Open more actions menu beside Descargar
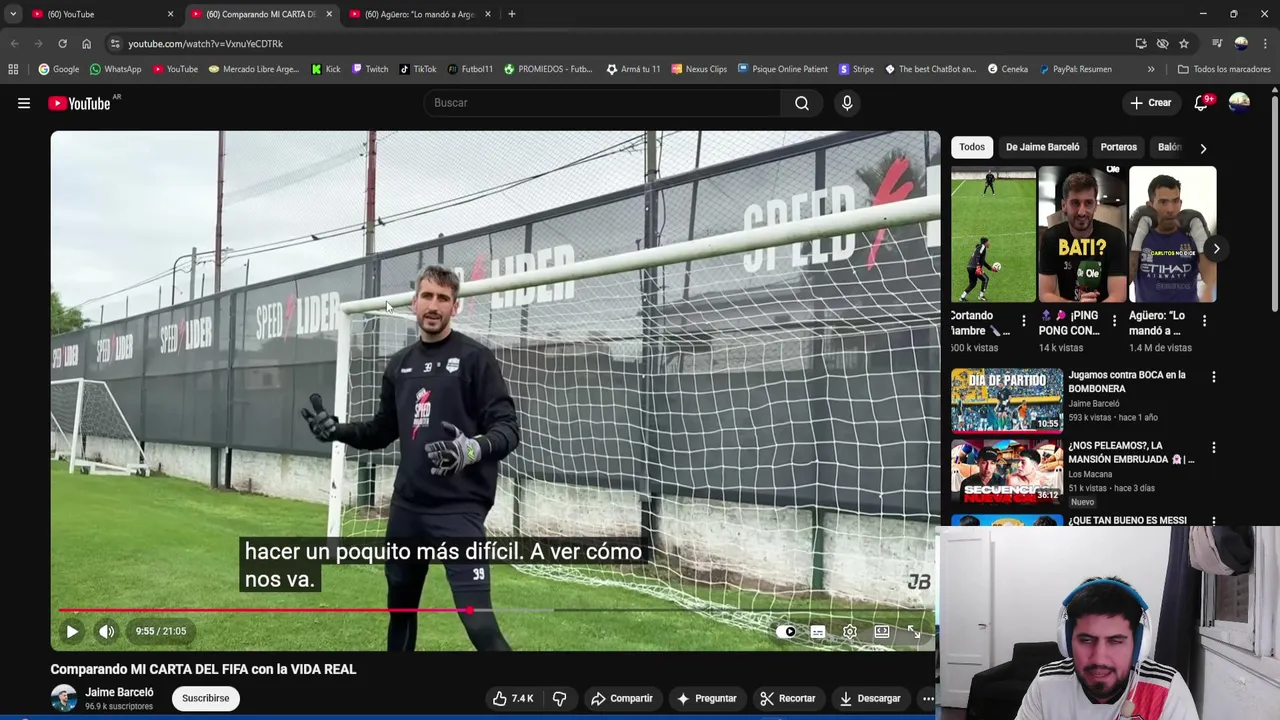1280x720 pixels. point(928,698)
